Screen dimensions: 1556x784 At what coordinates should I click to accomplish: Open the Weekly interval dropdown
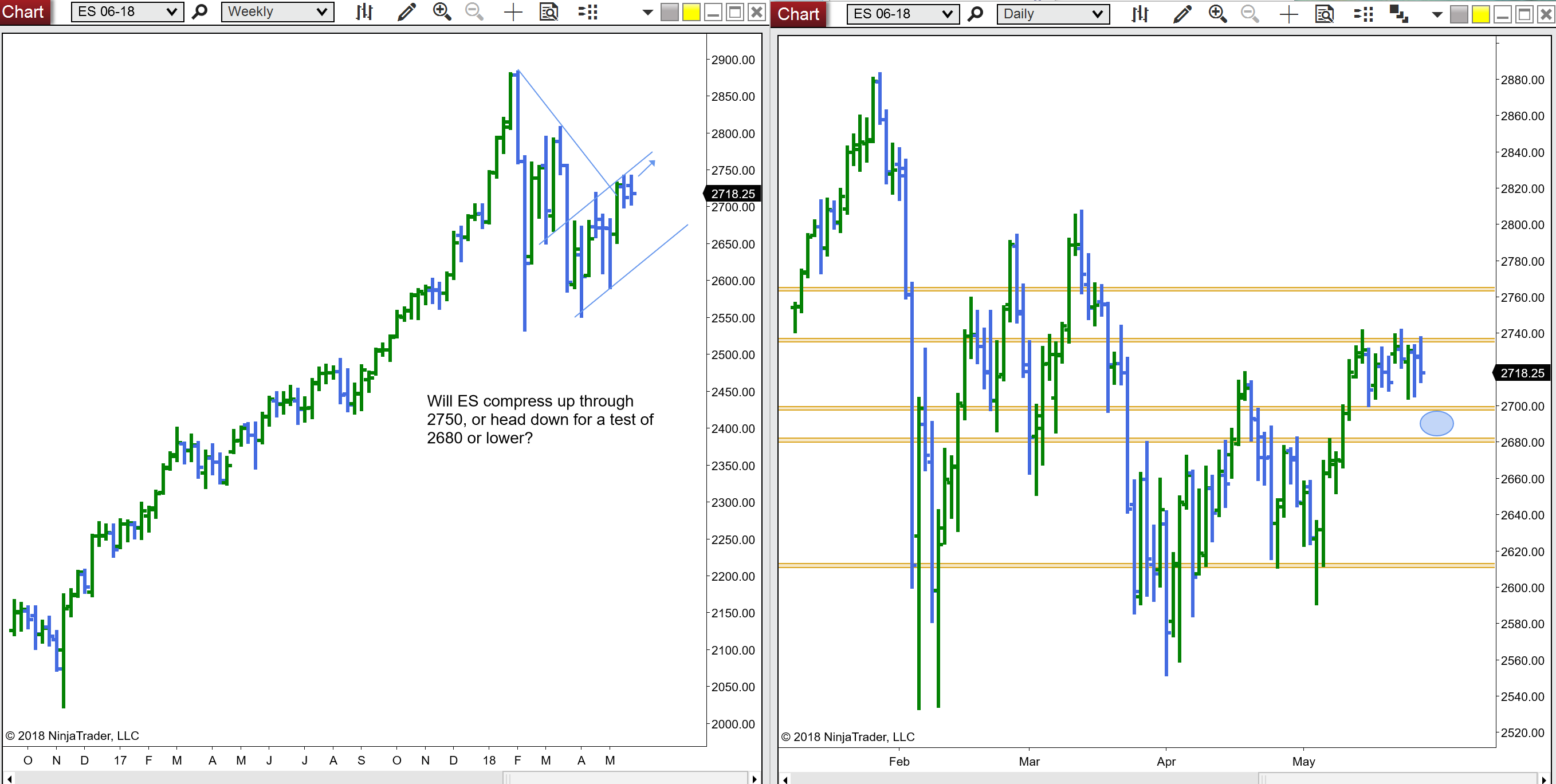(277, 11)
